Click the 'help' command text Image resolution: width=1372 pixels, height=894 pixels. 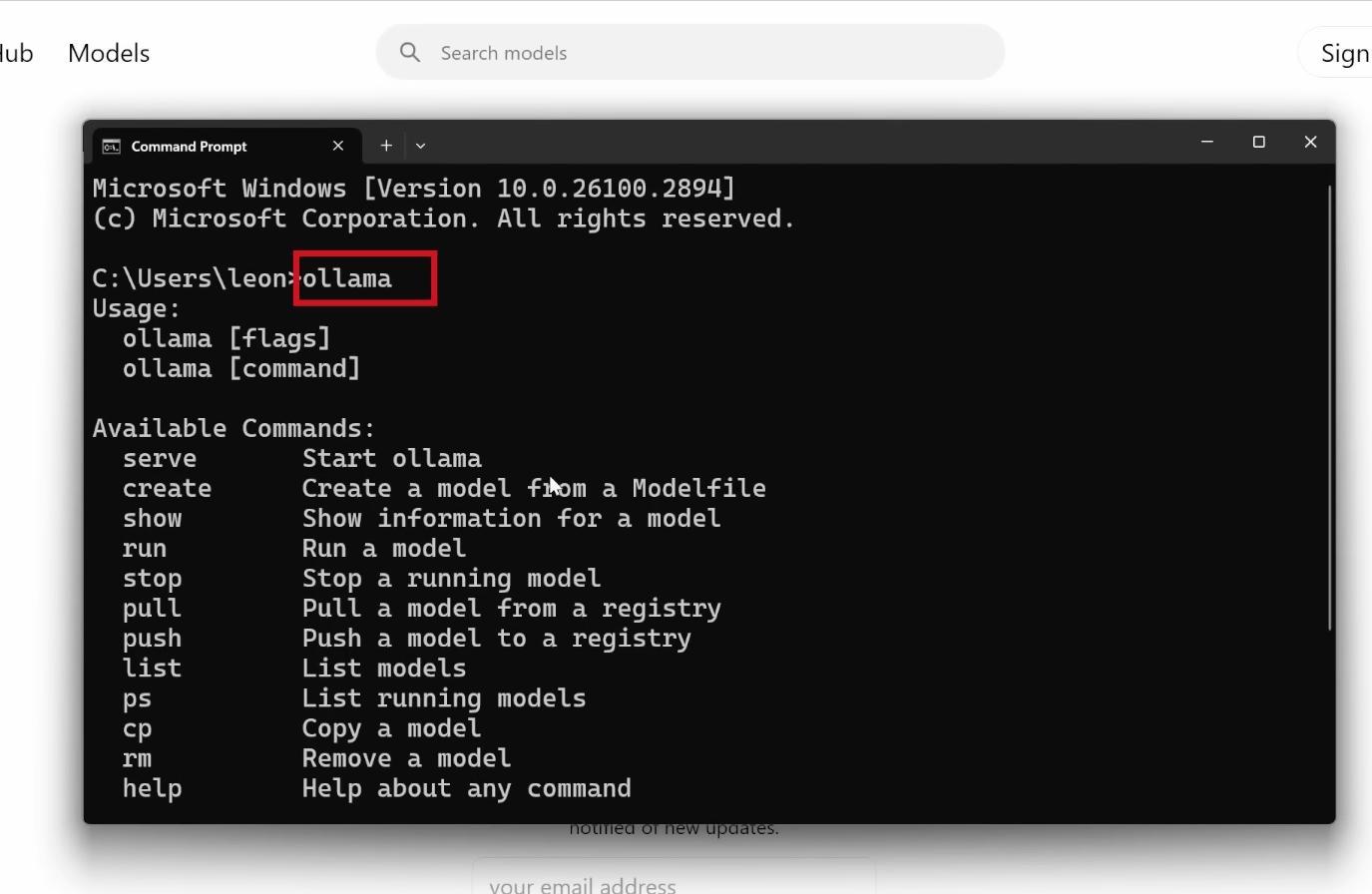pyautogui.click(x=152, y=789)
